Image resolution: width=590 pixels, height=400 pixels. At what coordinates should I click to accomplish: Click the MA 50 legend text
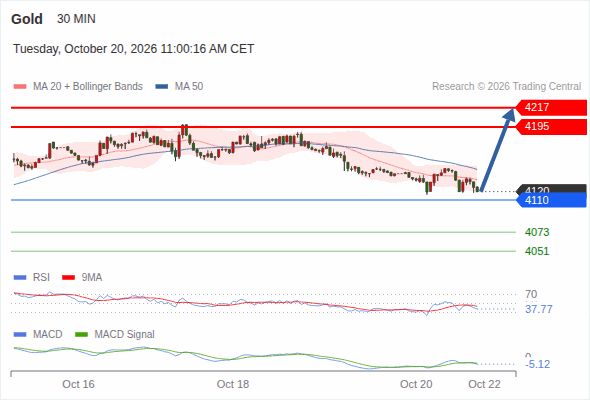pos(189,87)
